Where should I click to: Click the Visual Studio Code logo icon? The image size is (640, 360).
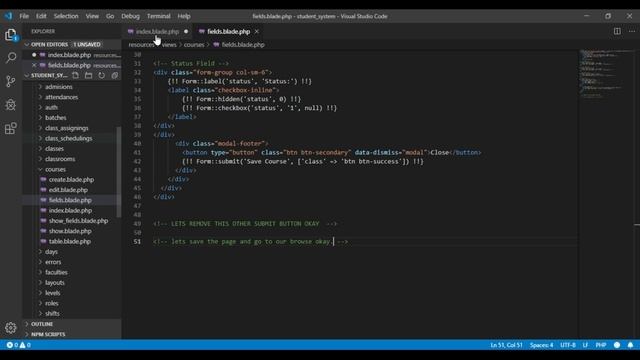pyautogui.click(x=9, y=16)
